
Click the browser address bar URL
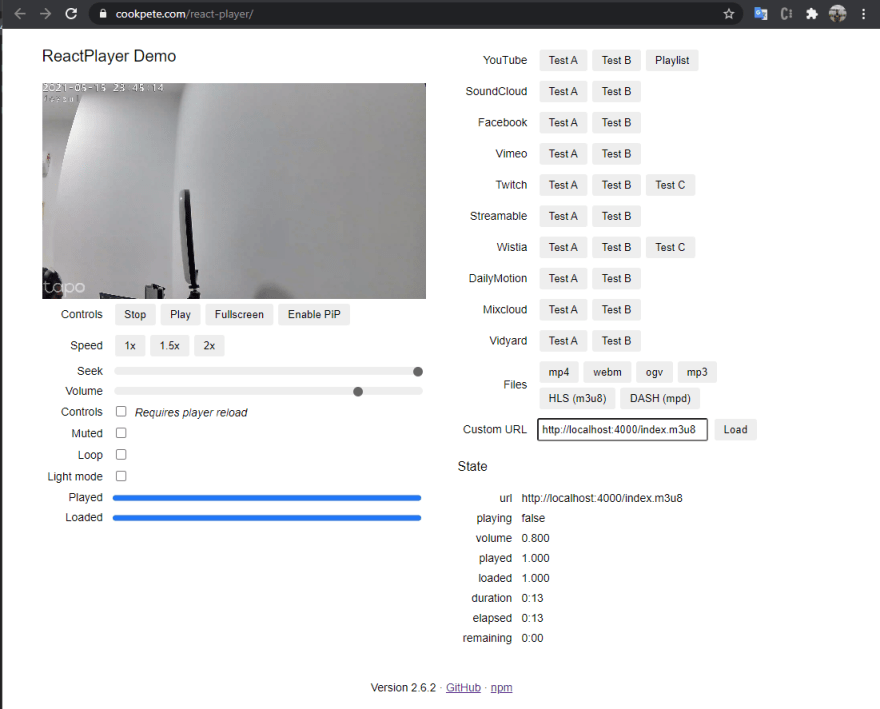point(184,14)
